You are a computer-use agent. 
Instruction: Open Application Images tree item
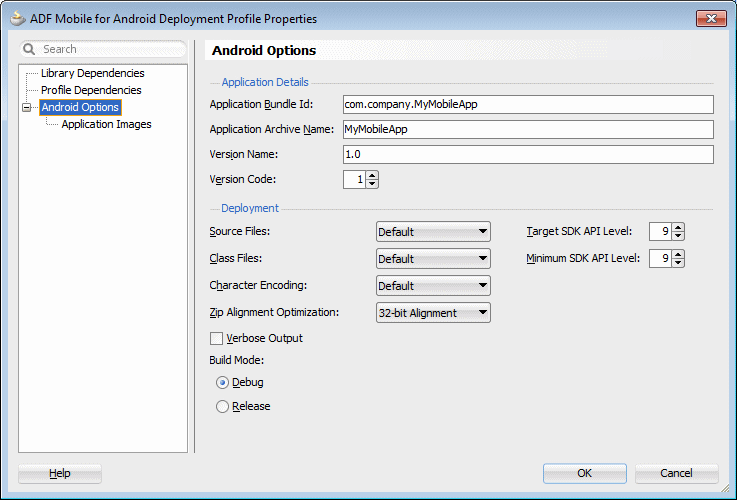[106, 124]
